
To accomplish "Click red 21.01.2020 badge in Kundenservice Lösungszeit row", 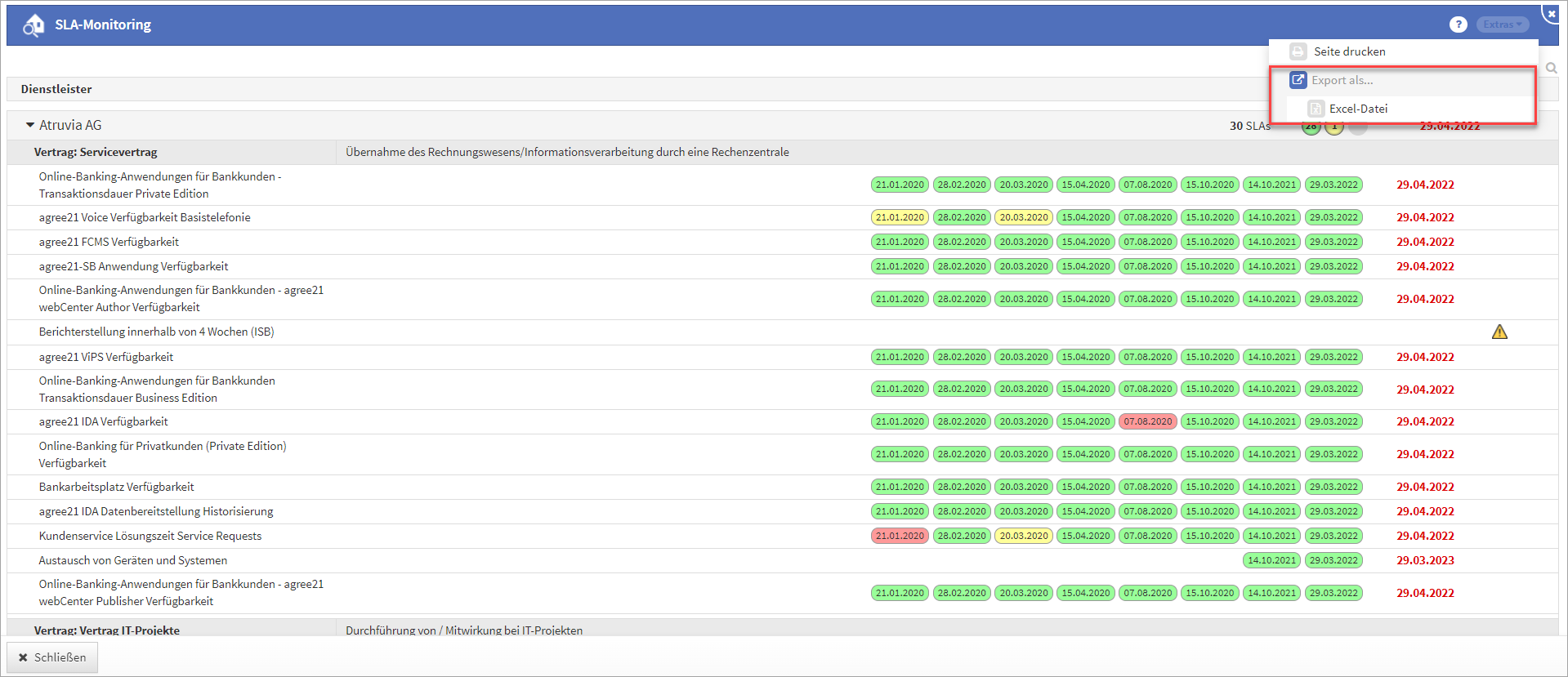I will coord(899,536).
